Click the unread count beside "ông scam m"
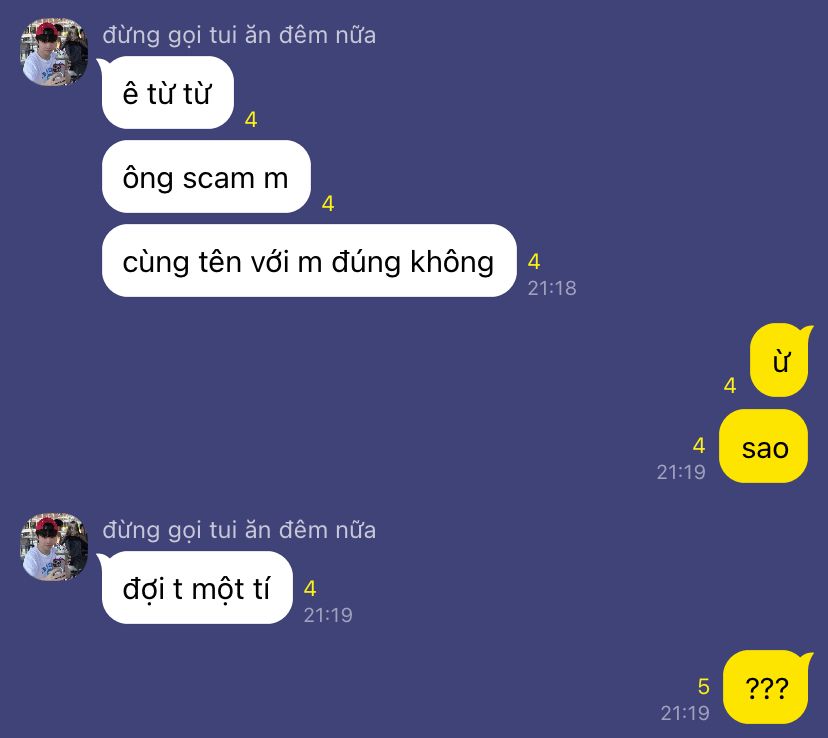 328,204
